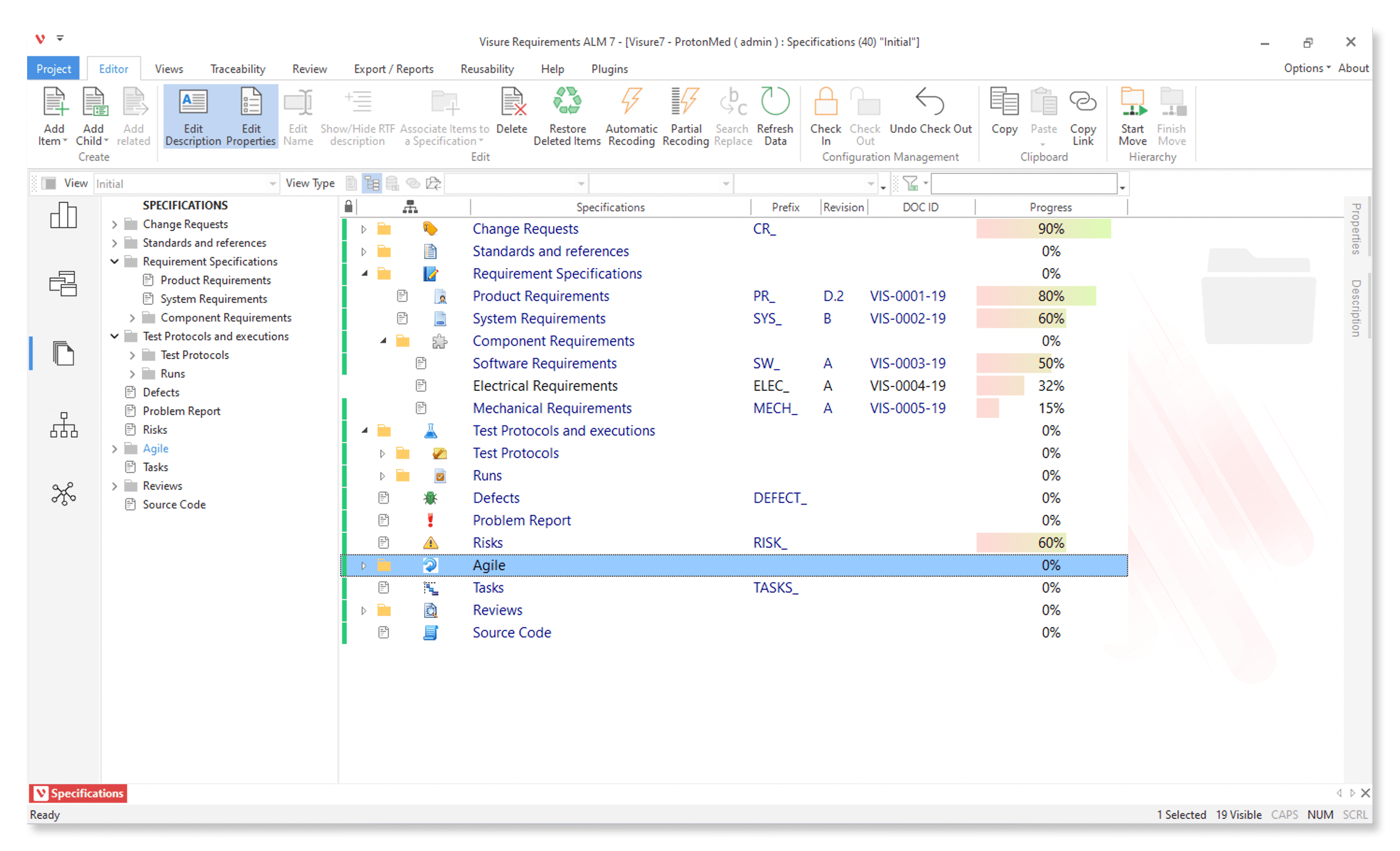Open the dashboard bar chart sidebar icon
The image size is (1400, 851).
pos(64,216)
